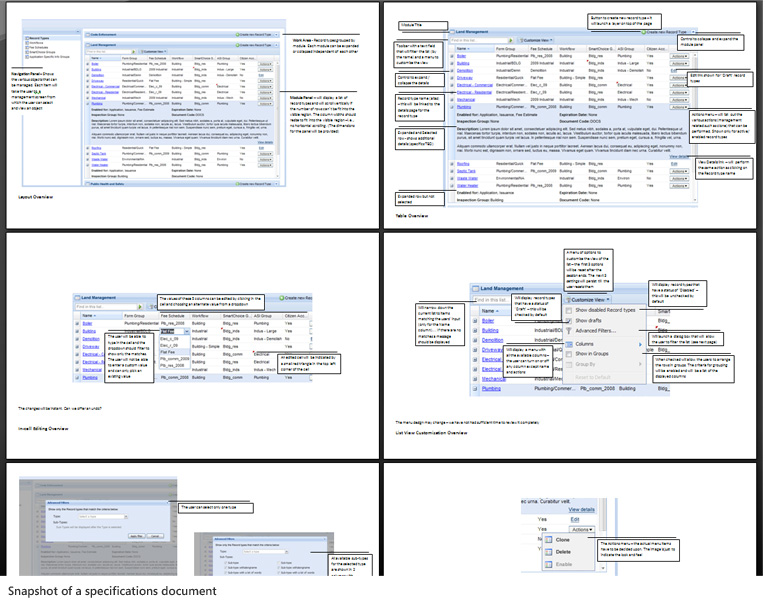The height and width of the screenshot is (602, 765).
Task: Open Actions dropdown for Boiler row, Table Overview
Action: (679, 56)
